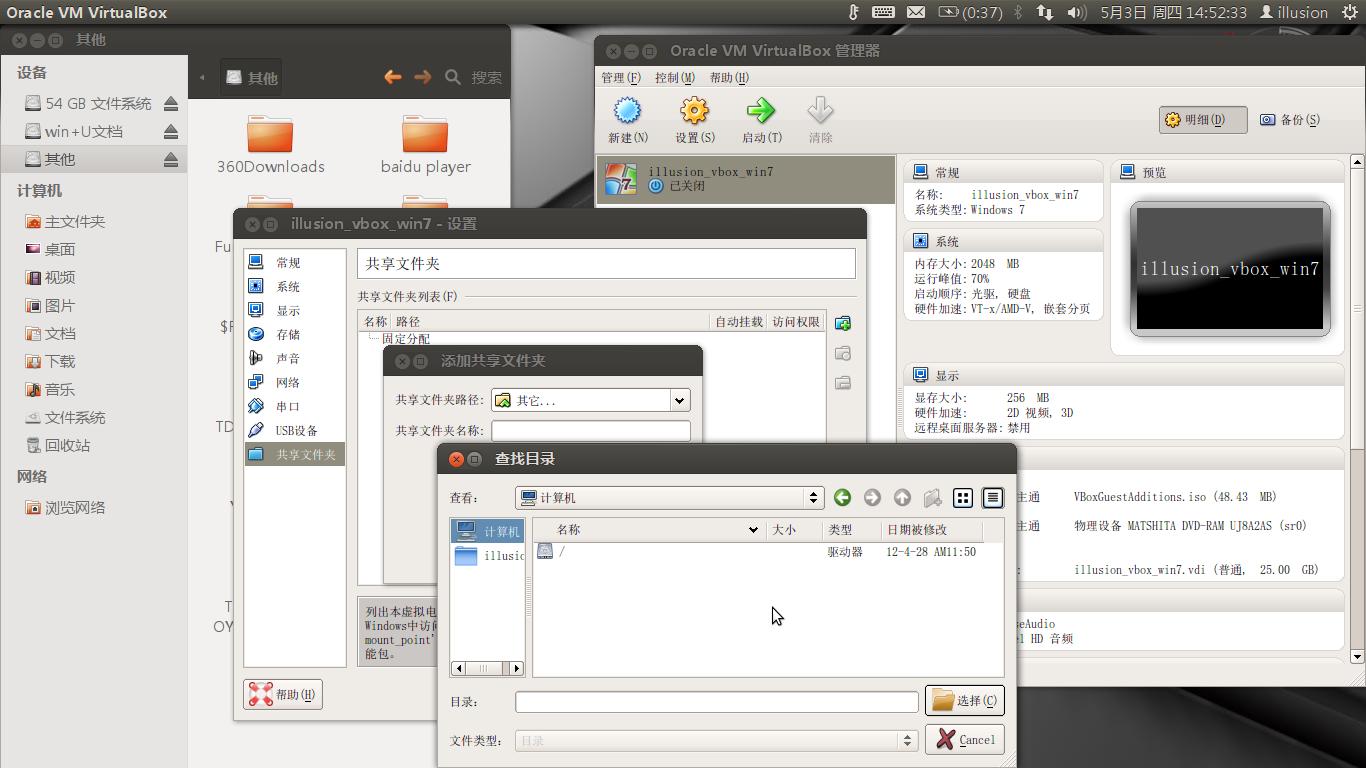Open the 帮助(H) menu in VirtualBox manager
This screenshot has width=1366, height=768.
[x=729, y=77]
